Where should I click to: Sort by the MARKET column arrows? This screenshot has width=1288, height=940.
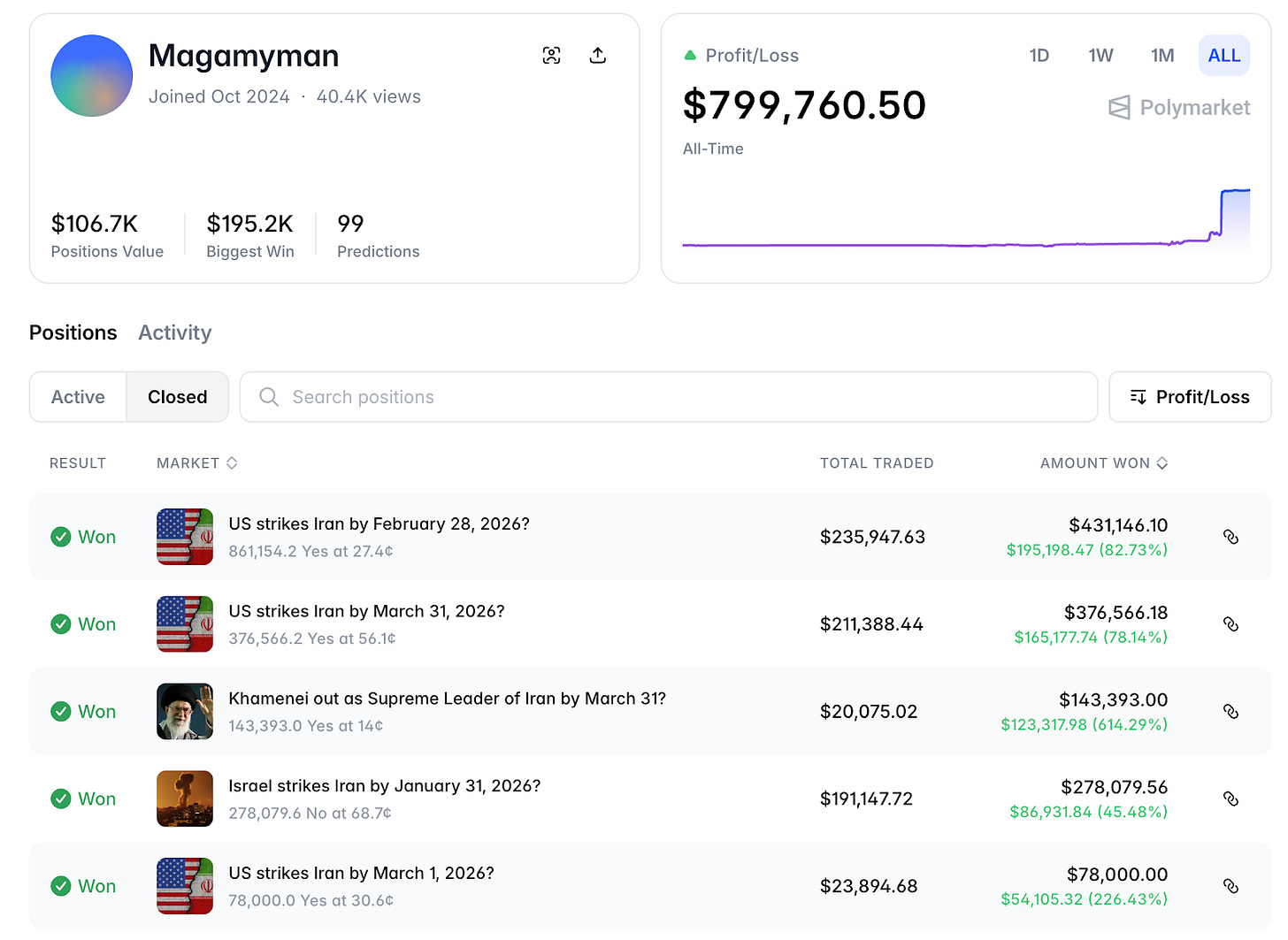232,462
